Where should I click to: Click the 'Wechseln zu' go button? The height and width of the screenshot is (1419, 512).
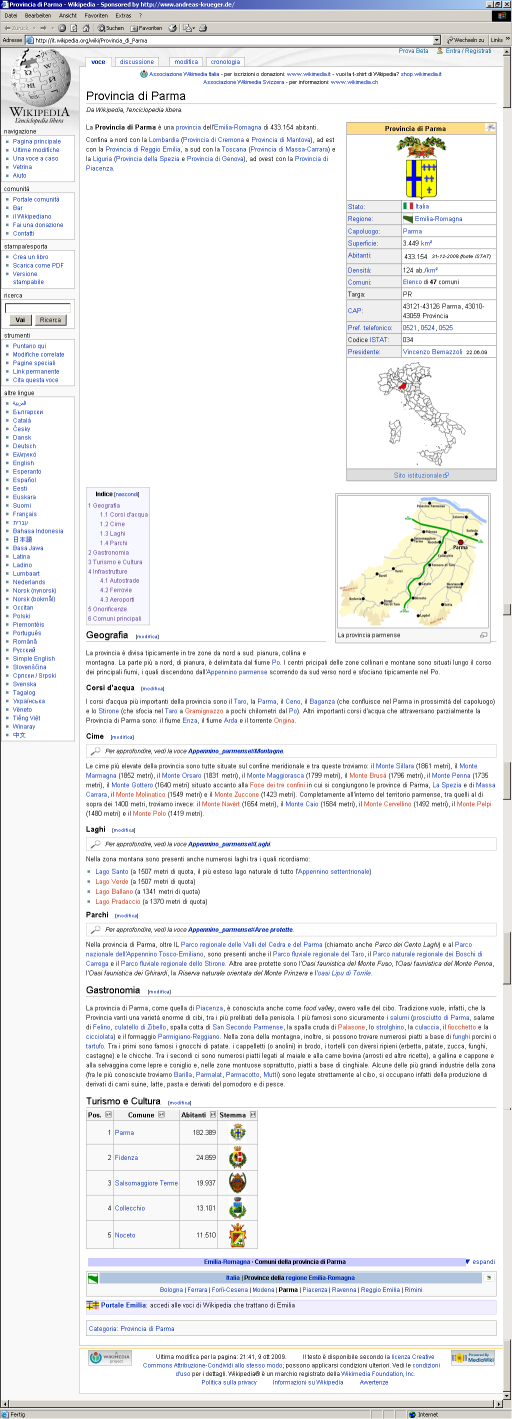pos(468,40)
